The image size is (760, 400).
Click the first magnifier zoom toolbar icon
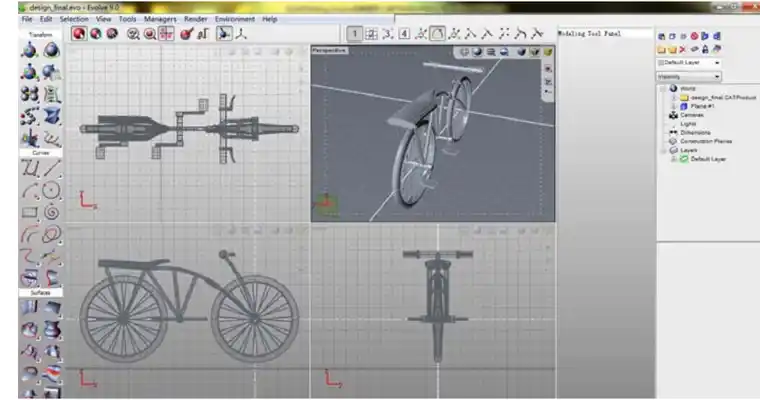coord(133,33)
